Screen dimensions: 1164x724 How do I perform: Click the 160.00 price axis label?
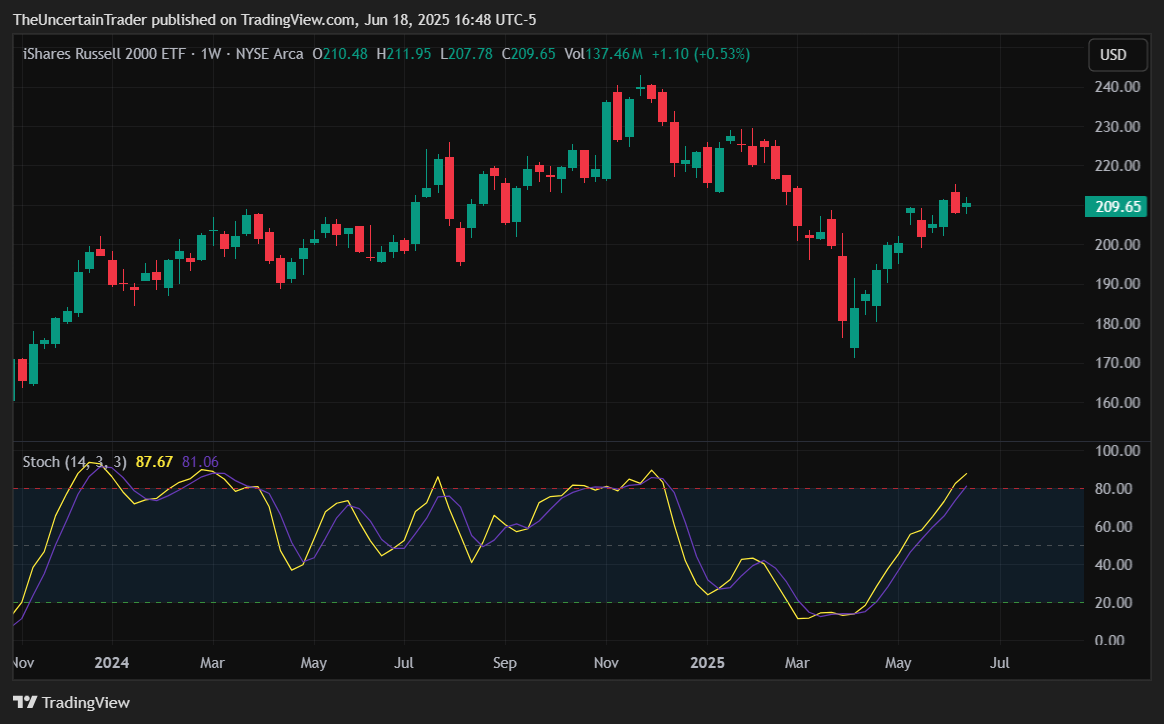(x=1117, y=403)
